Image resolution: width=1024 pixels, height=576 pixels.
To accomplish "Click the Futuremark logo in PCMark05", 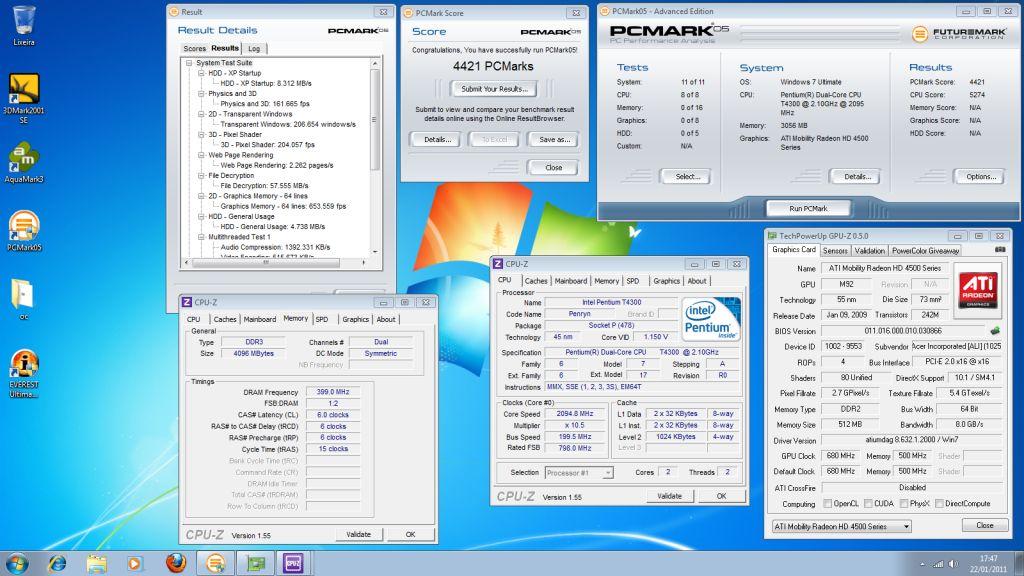I will point(959,34).
